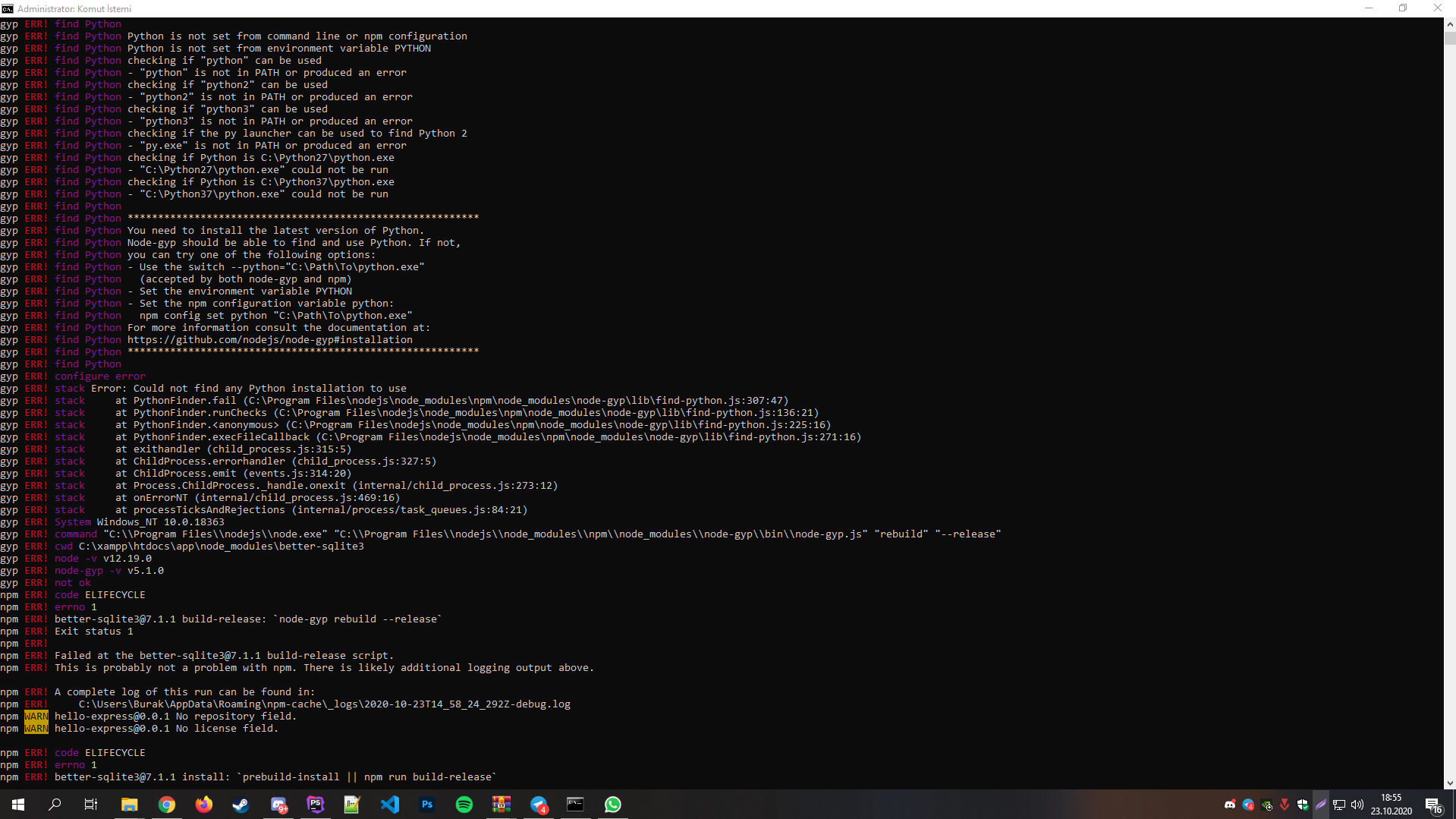Minimize the Command Prompt window

point(1369,8)
